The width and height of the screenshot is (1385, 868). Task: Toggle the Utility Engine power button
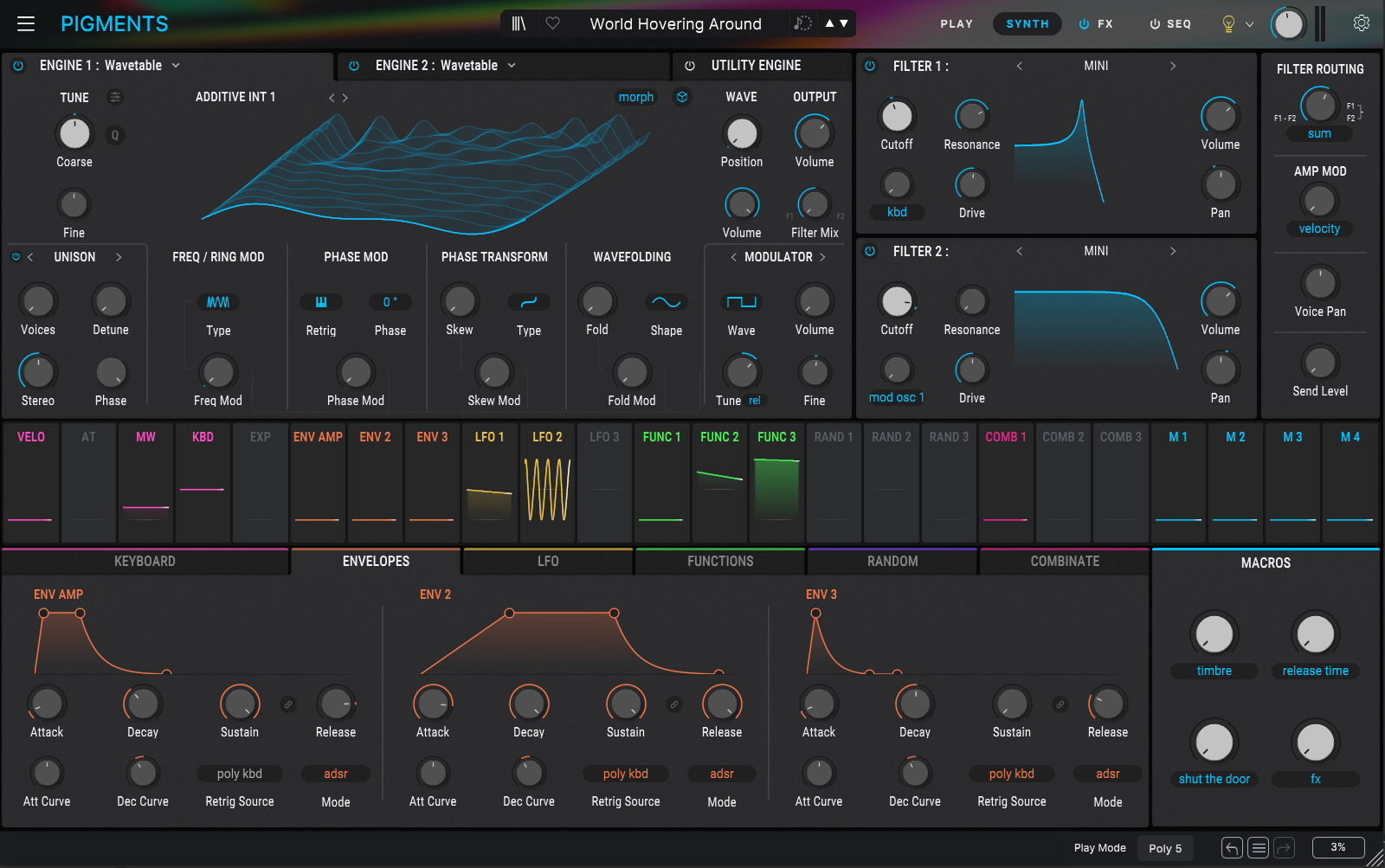[690, 66]
